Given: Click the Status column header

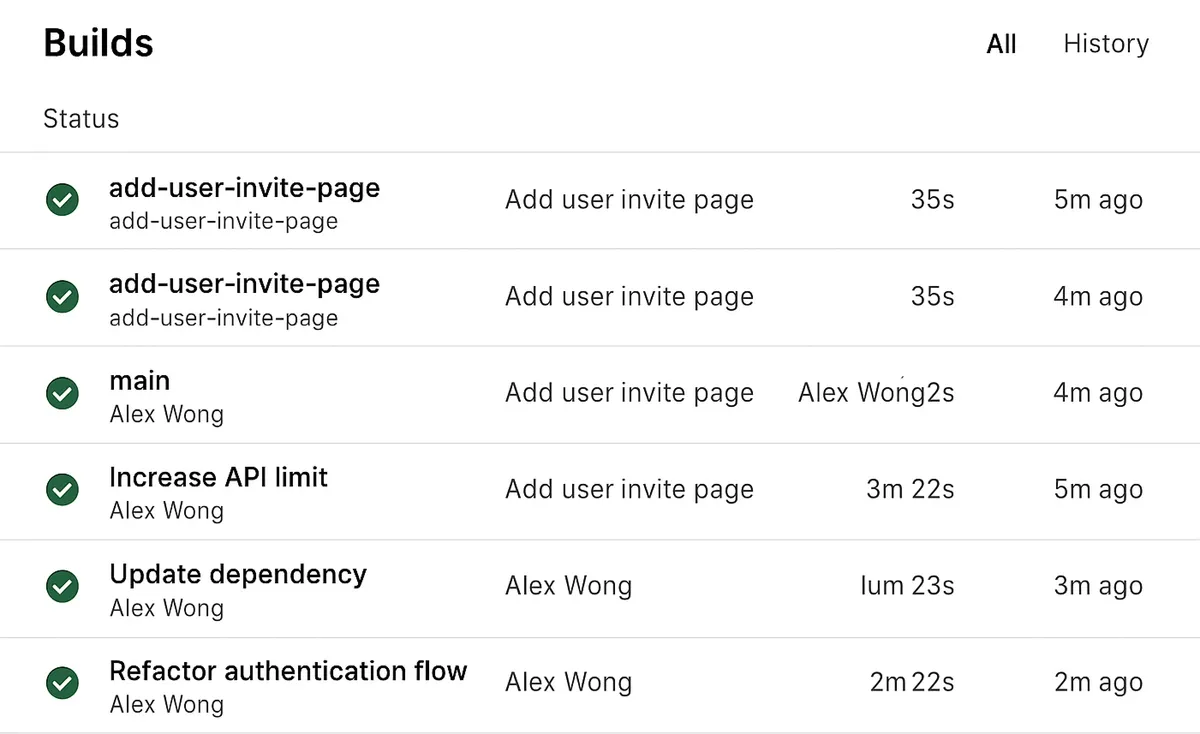Looking at the screenshot, I should [x=81, y=119].
